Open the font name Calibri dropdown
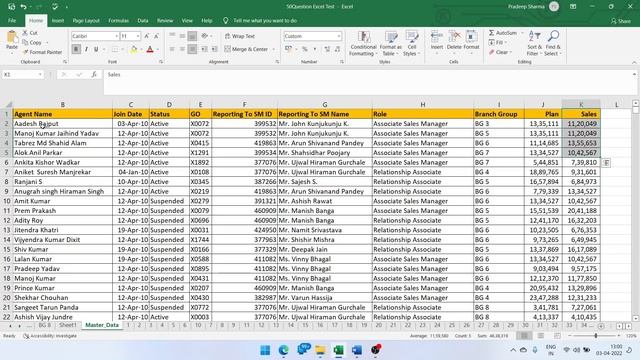 point(116,36)
